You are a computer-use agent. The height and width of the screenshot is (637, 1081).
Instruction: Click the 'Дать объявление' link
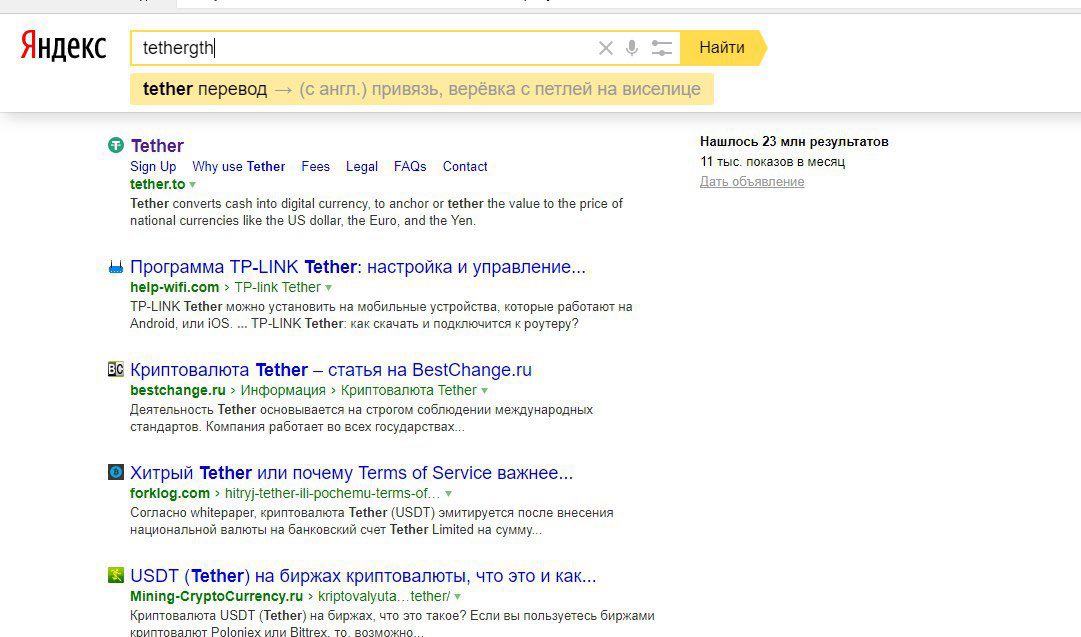(752, 181)
